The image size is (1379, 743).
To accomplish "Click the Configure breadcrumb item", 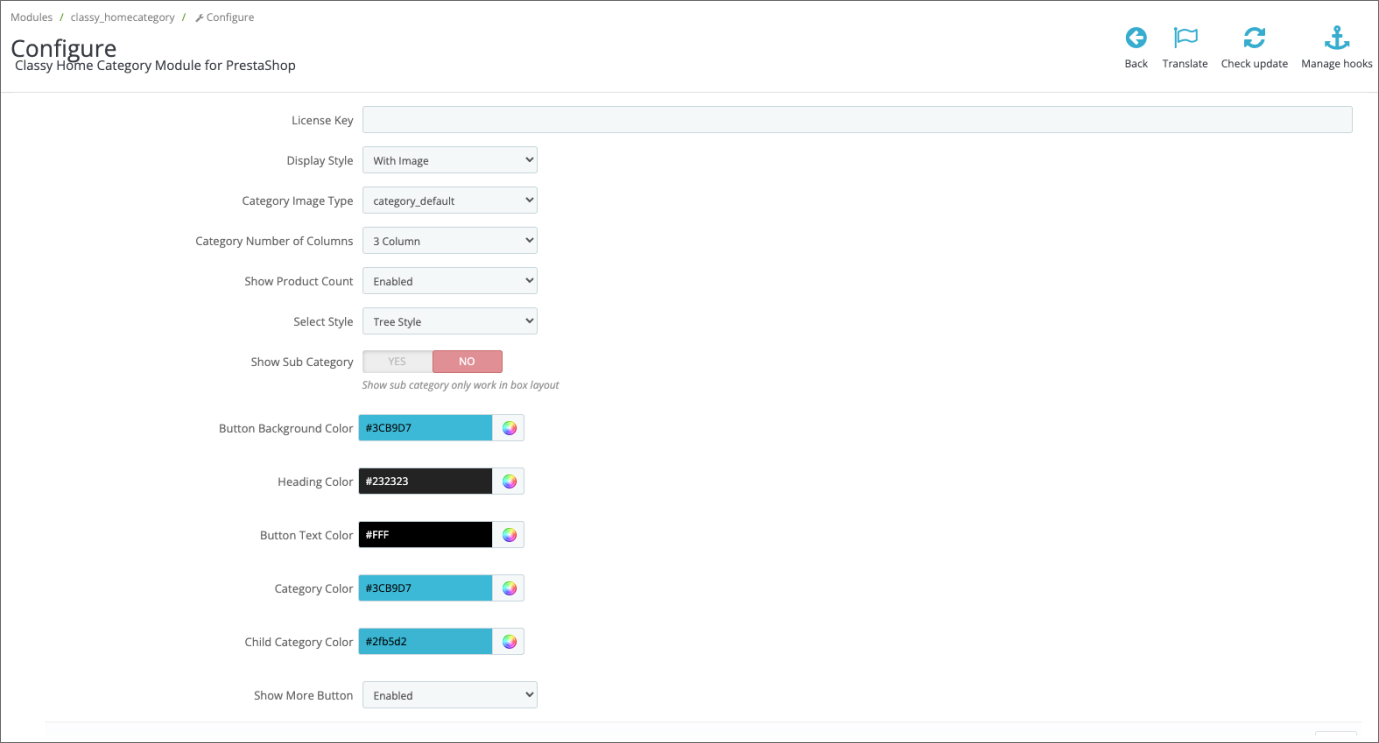I will [x=224, y=17].
